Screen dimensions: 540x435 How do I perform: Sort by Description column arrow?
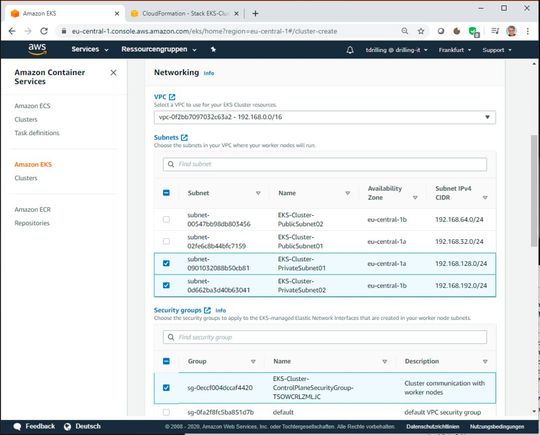(x=485, y=362)
